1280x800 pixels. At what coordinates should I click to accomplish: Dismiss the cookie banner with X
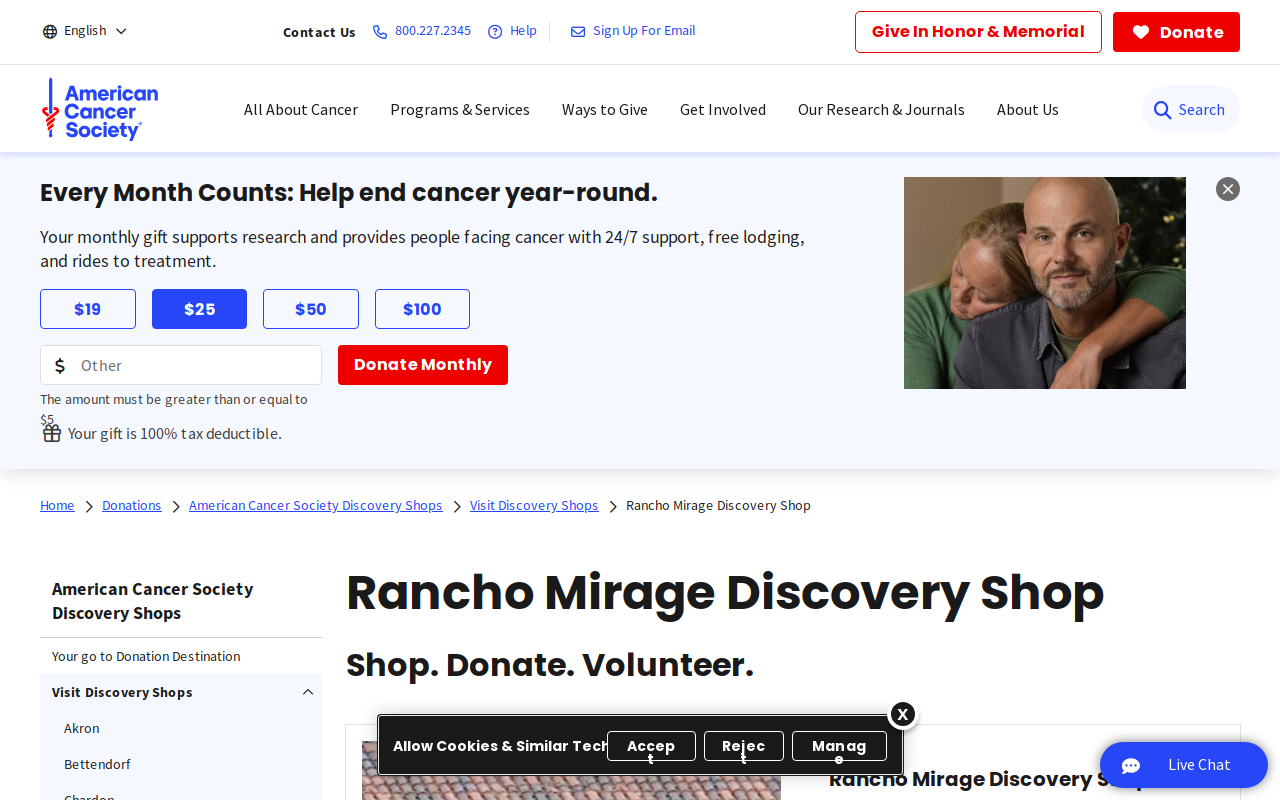point(902,714)
